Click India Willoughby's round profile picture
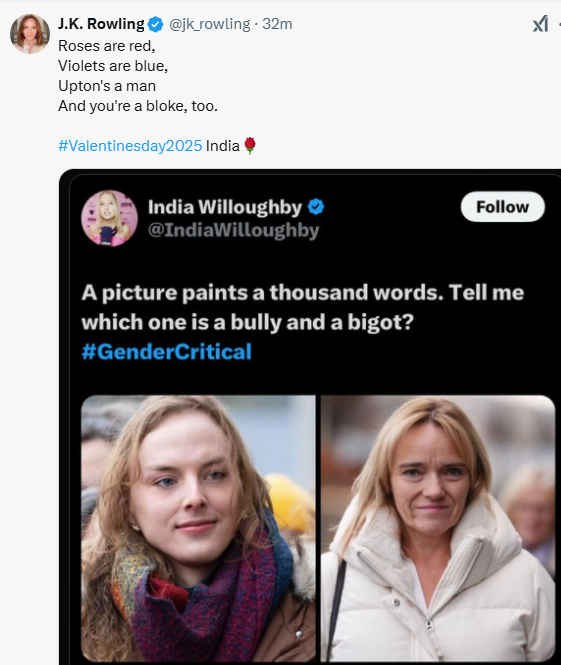The image size is (561, 665). point(109,218)
